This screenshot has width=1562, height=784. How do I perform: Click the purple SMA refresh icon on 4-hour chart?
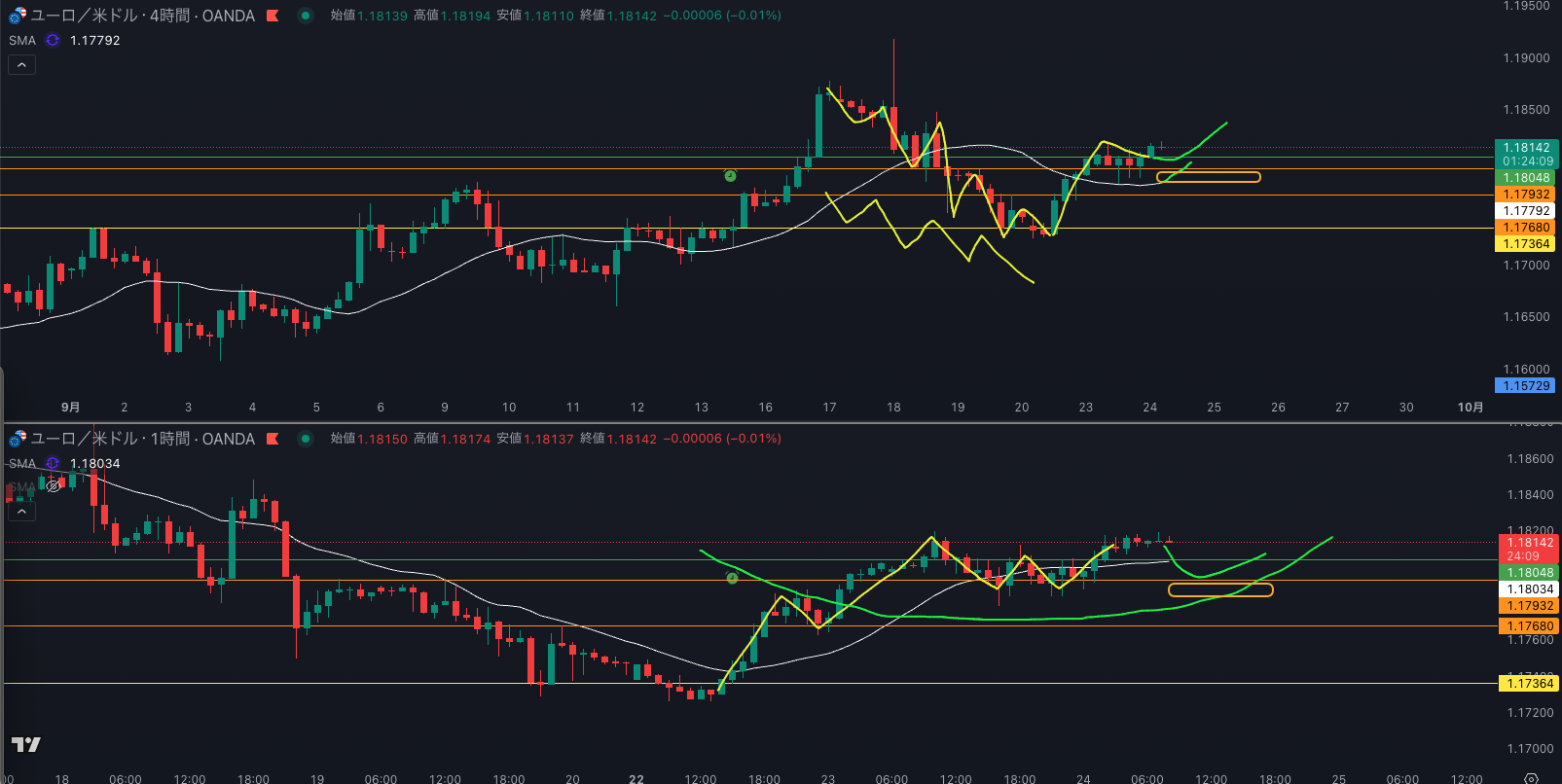pos(53,40)
